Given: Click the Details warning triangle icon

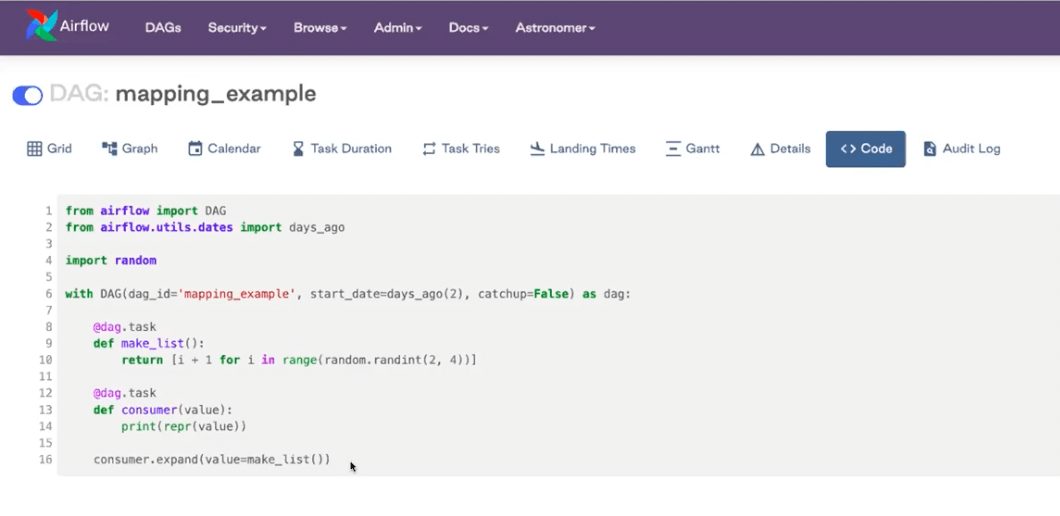Looking at the screenshot, I should (757, 149).
